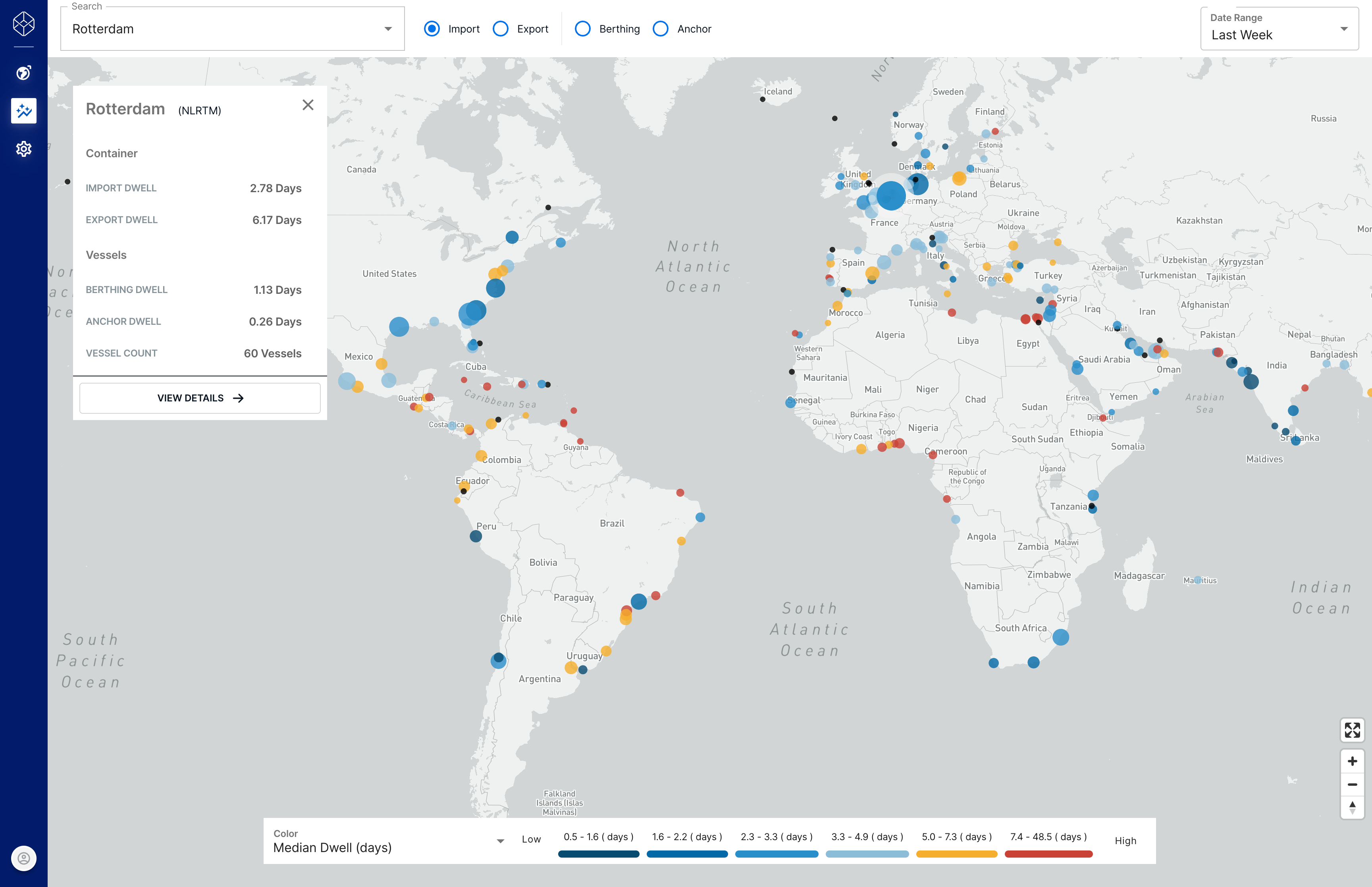The width and height of the screenshot is (1372, 887).
Task: Click the red 7.4 - 48.5 days legend swatch
Action: (x=1048, y=854)
